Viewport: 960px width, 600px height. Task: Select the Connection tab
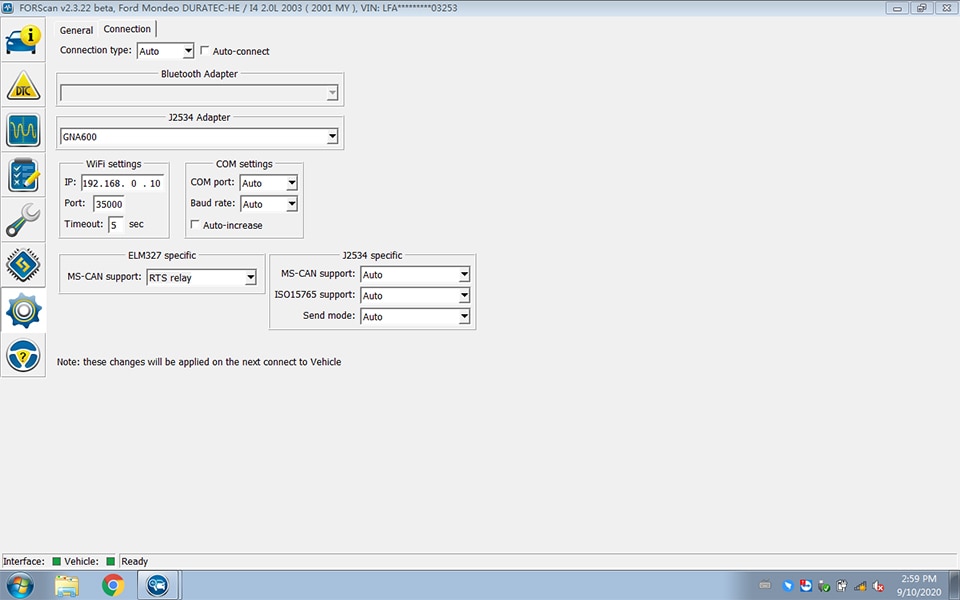127,29
